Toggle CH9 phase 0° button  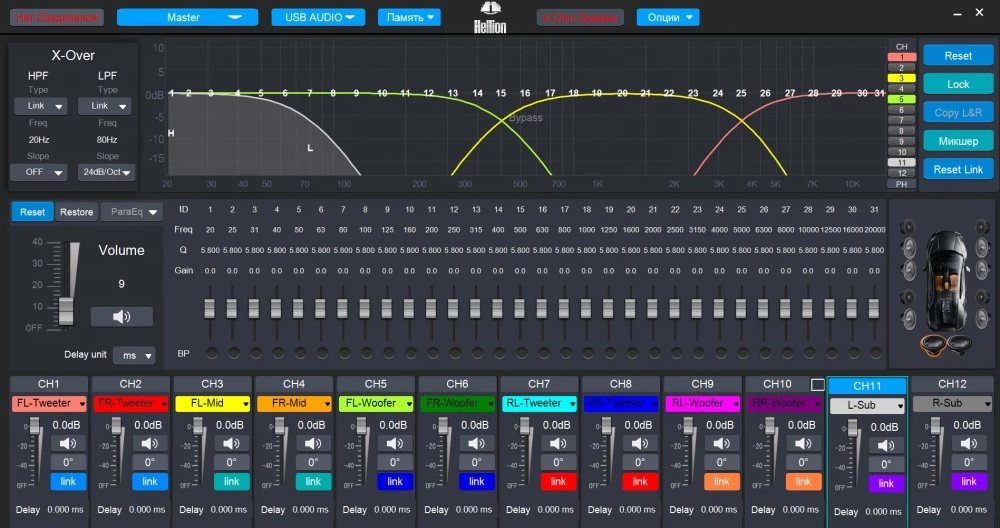click(721, 462)
